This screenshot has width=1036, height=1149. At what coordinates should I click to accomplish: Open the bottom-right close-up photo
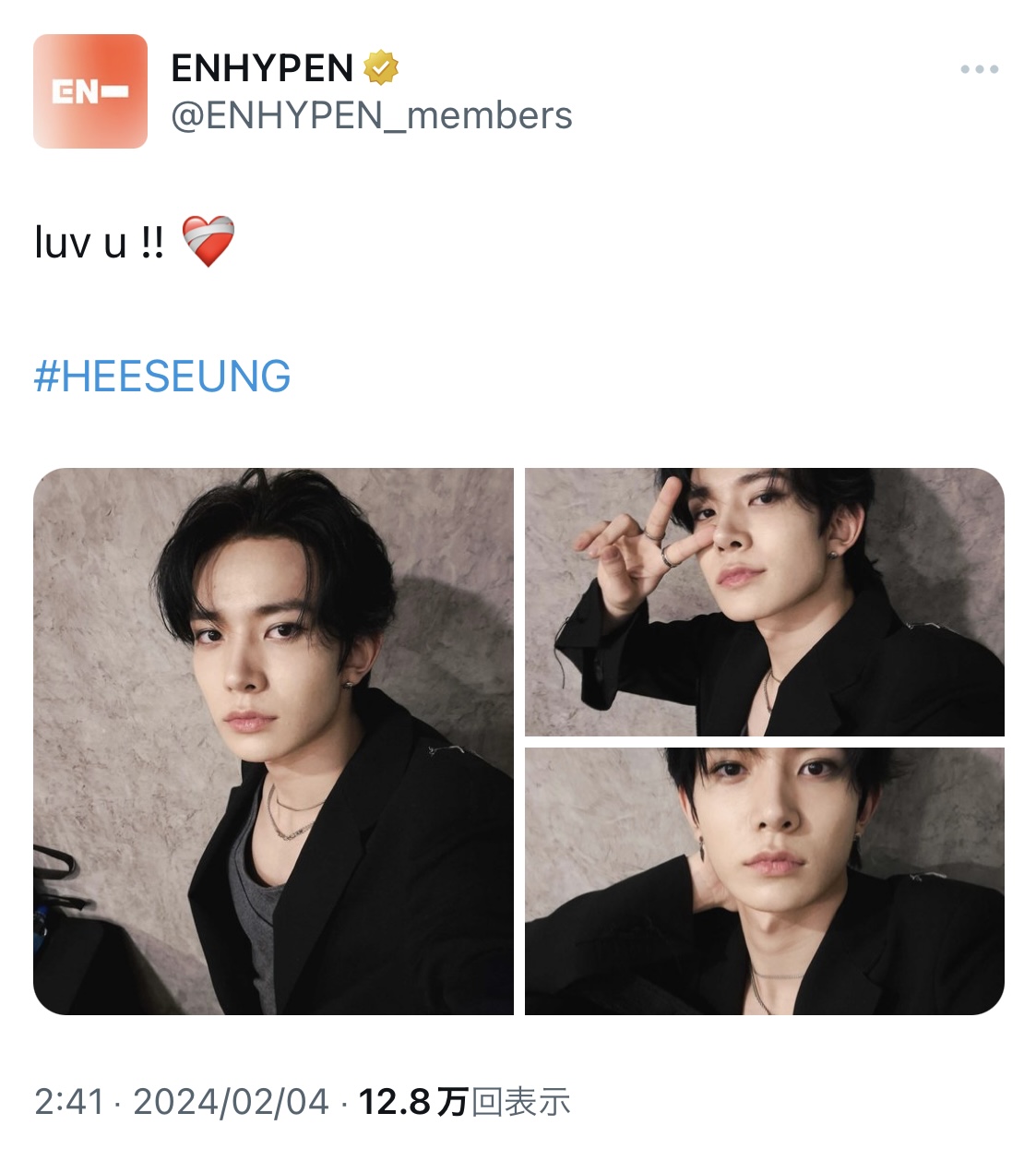point(765,881)
